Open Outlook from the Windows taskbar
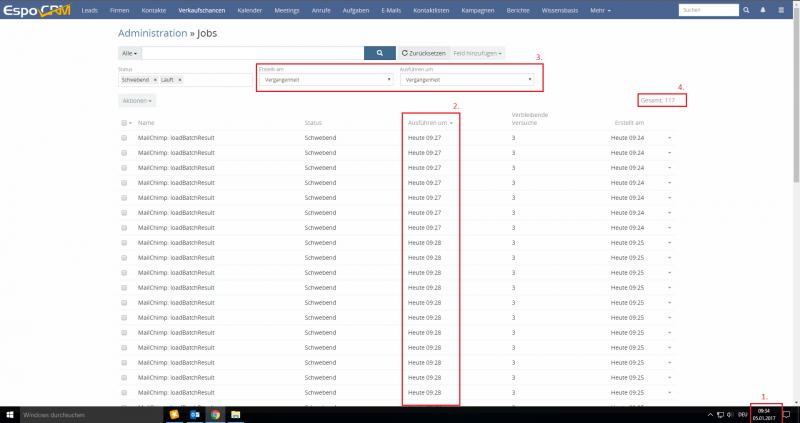Screen dimensions: 800x423 [194, 414]
